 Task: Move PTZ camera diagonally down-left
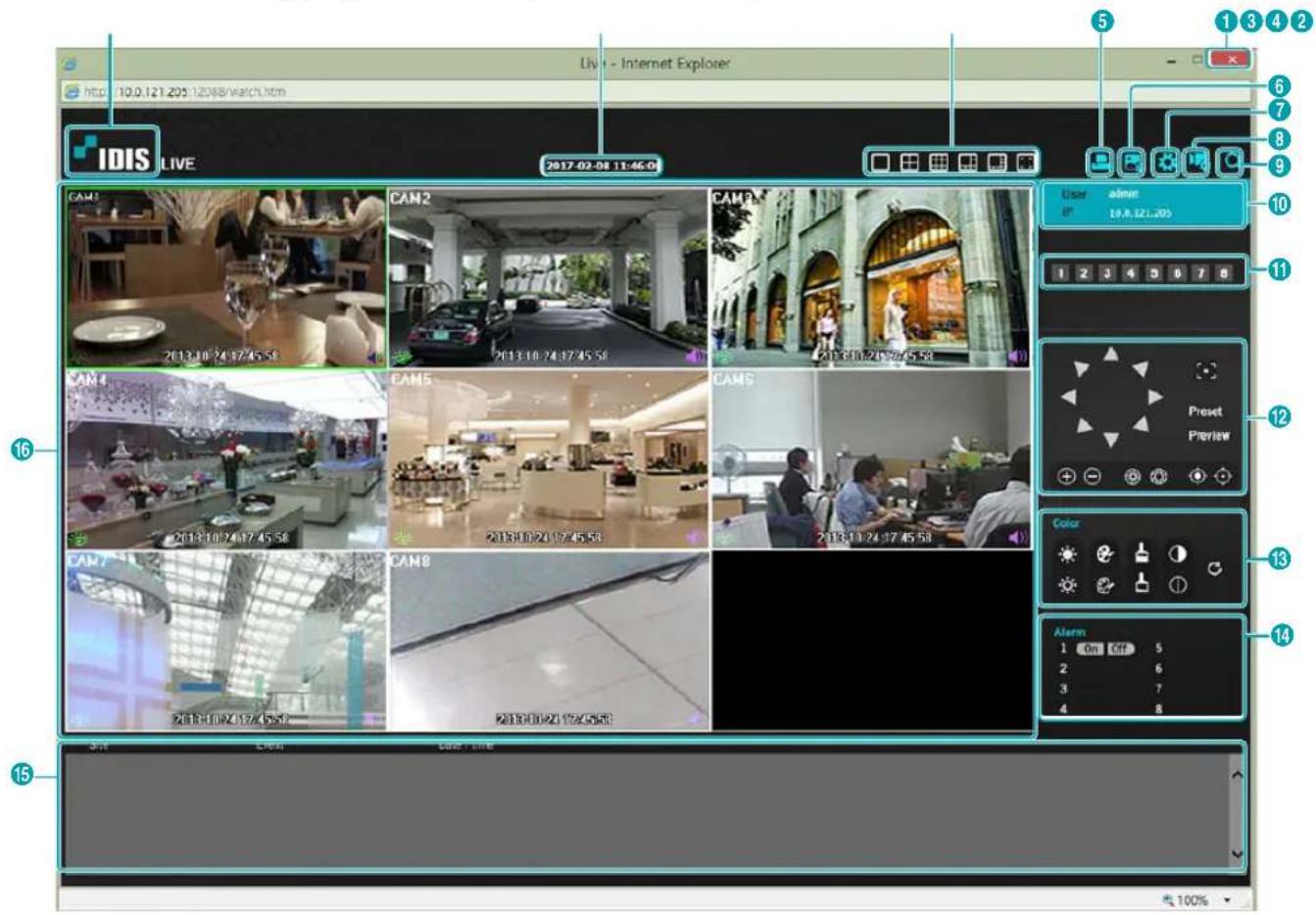point(1084,425)
